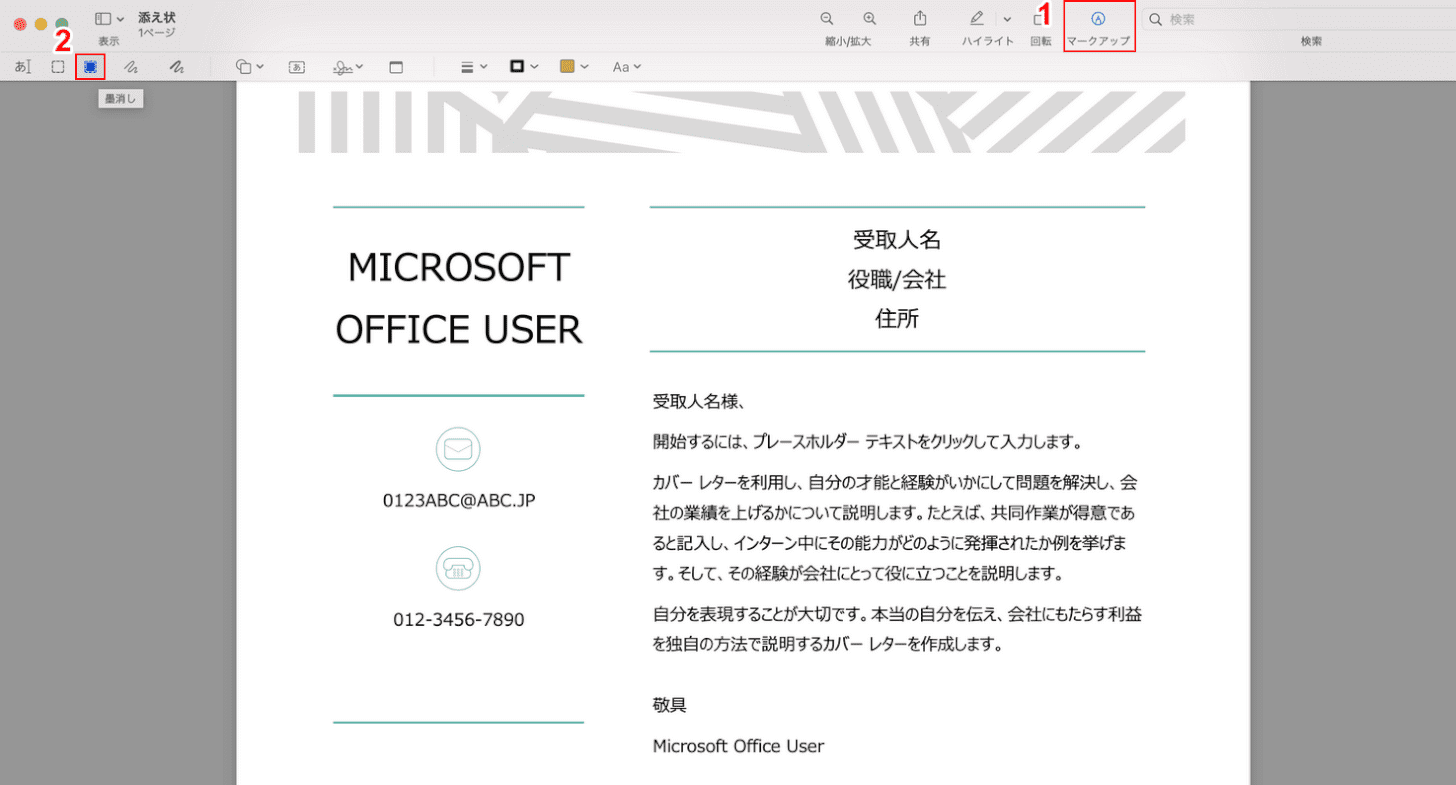
Task: Select the redact (墨消し) tool
Action: point(90,67)
